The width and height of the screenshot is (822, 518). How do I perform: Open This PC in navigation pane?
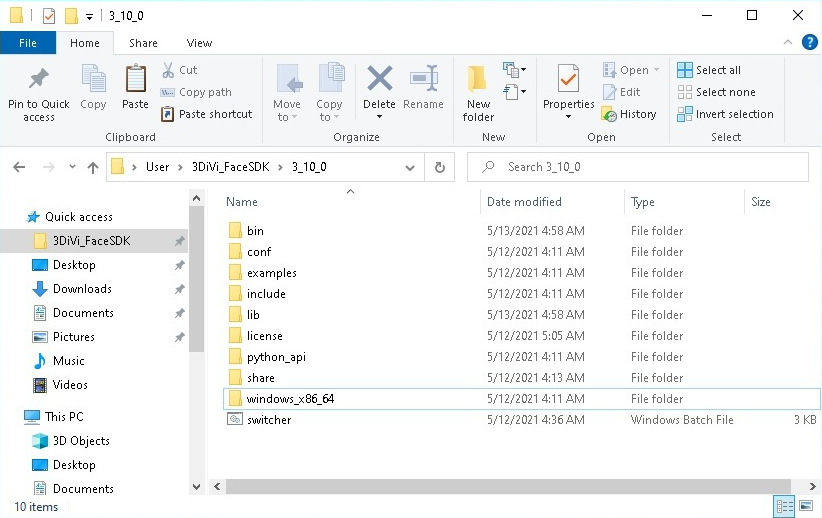64,417
